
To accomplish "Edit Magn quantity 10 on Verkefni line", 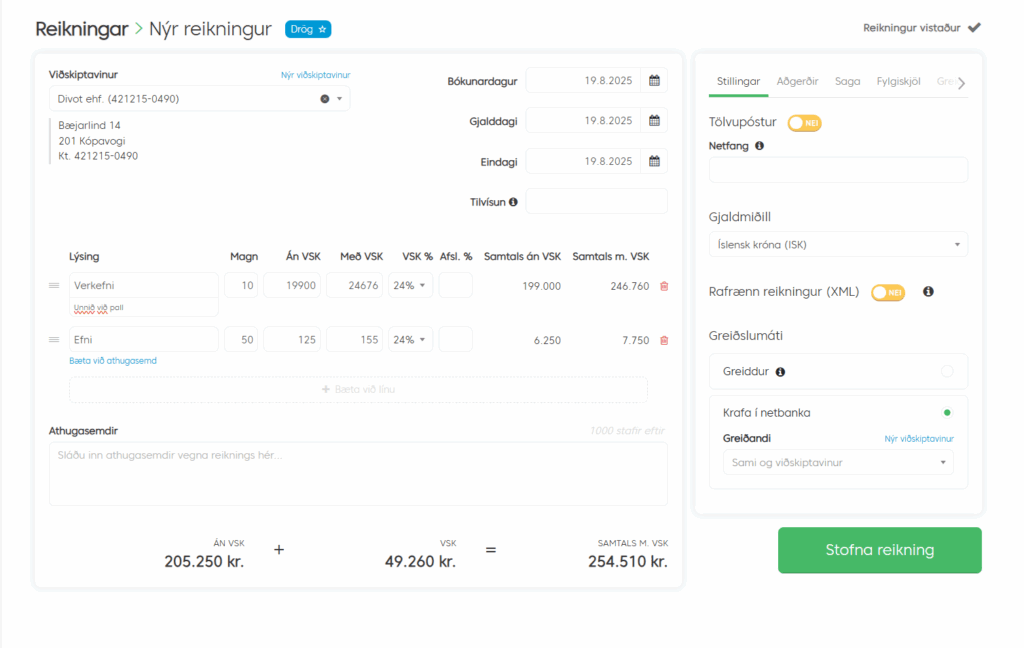I will 241,285.
